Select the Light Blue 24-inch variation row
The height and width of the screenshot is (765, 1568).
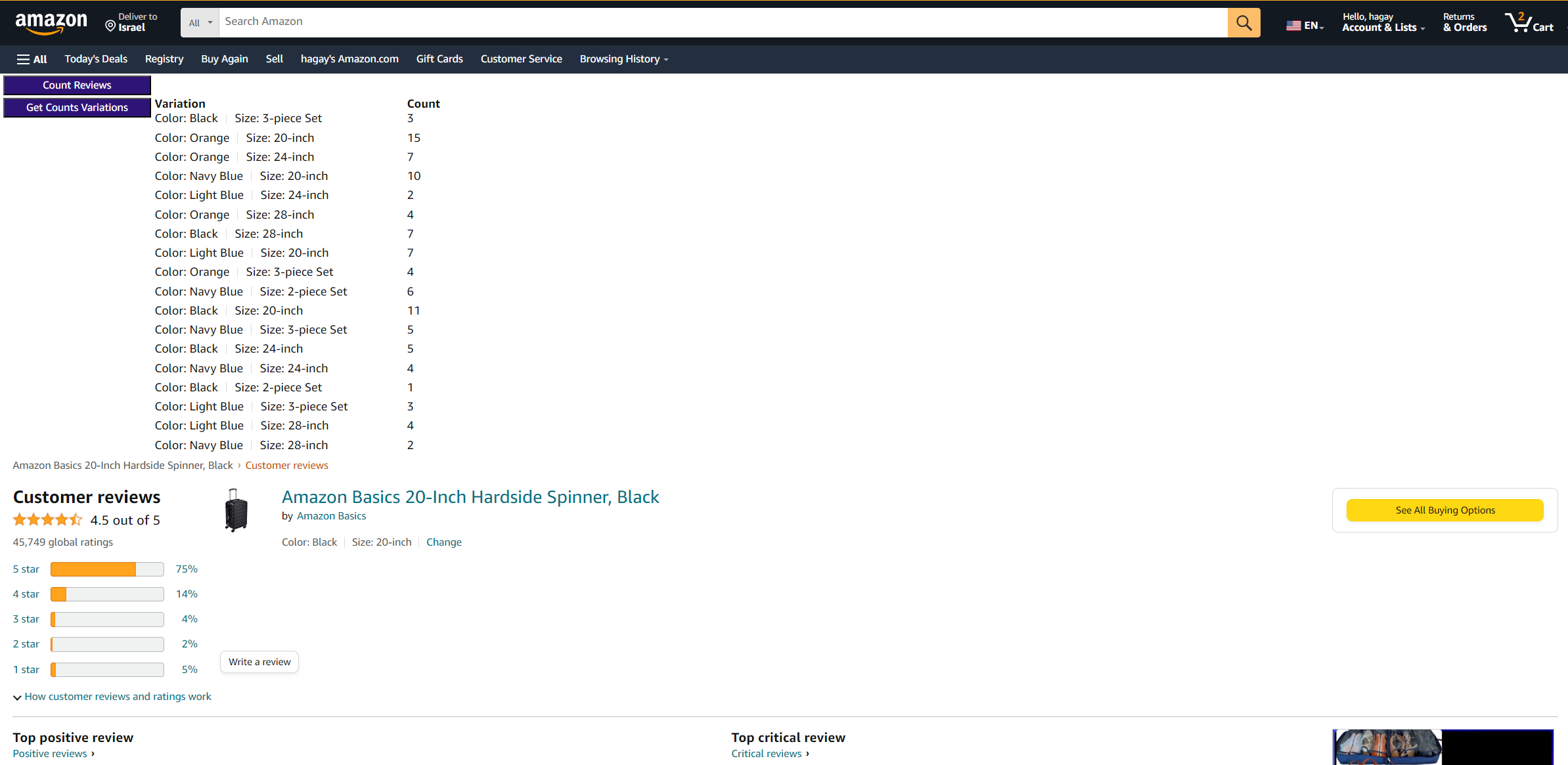click(284, 195)
